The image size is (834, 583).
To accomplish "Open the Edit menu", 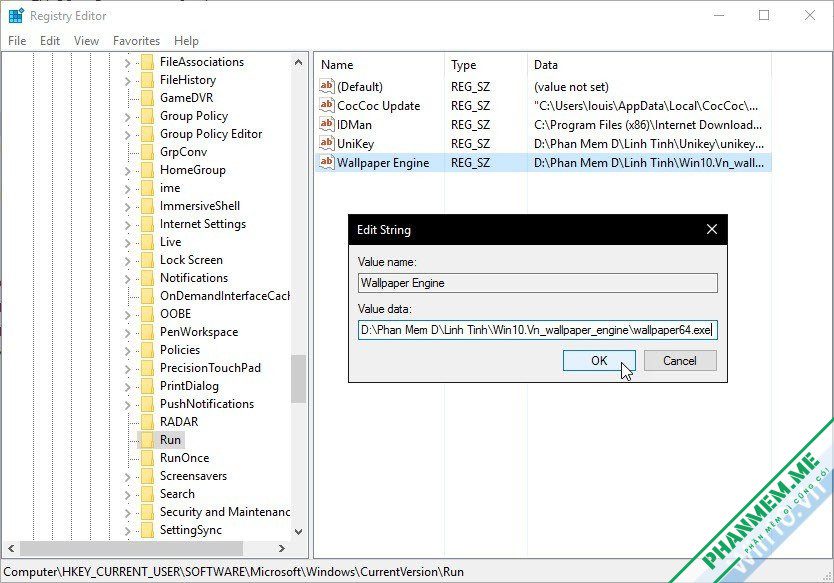I will [x=50, y=41].
